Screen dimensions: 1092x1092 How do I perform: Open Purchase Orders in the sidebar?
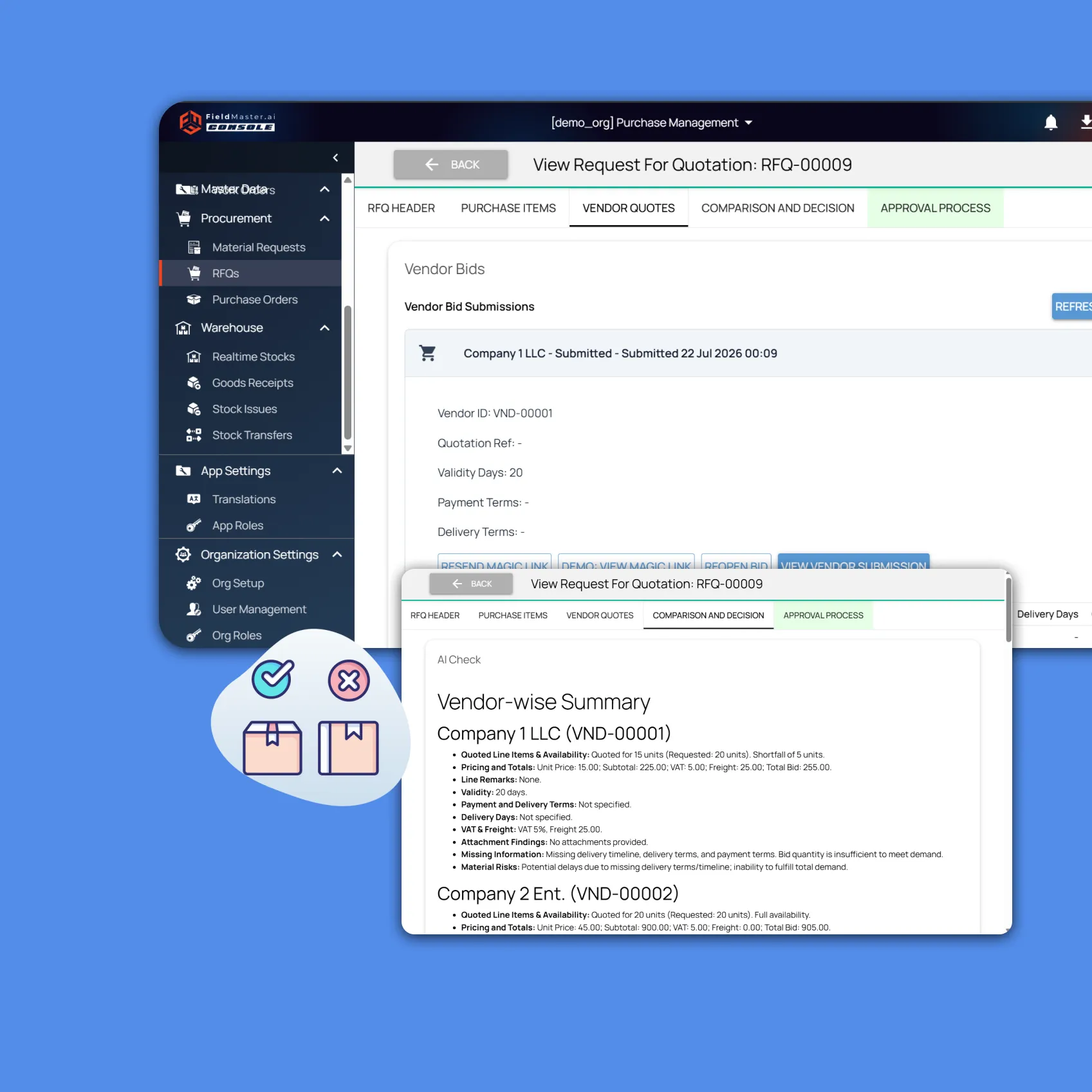pos(250,299)
